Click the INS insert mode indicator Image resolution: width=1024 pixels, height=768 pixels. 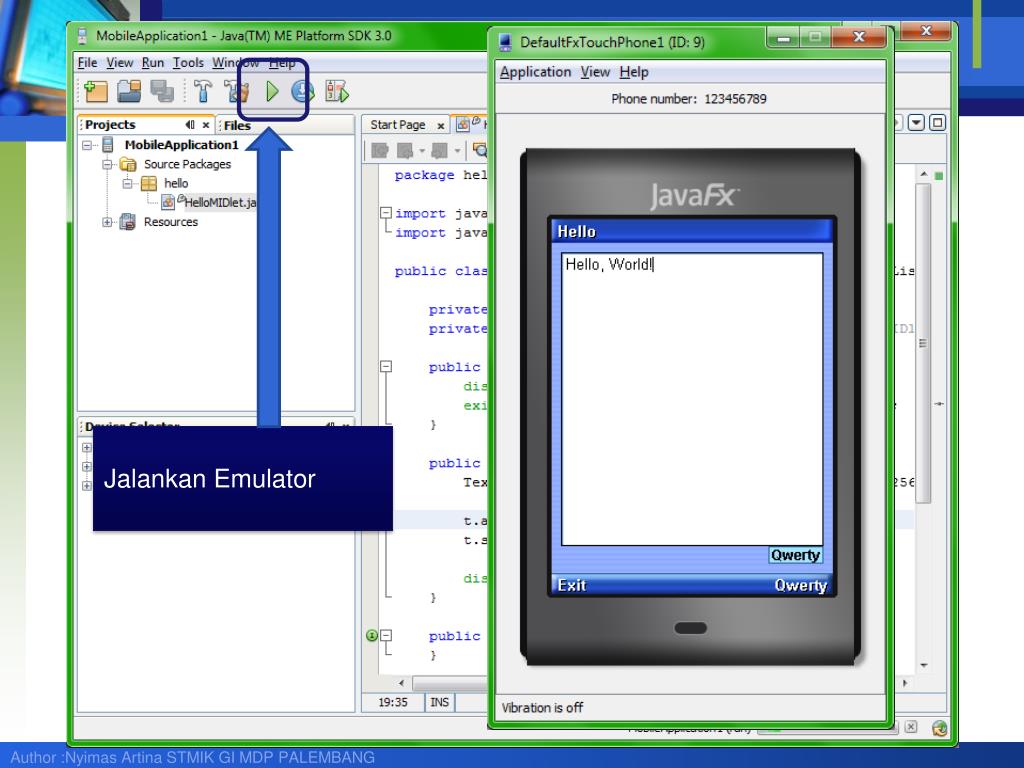(440, 702)
